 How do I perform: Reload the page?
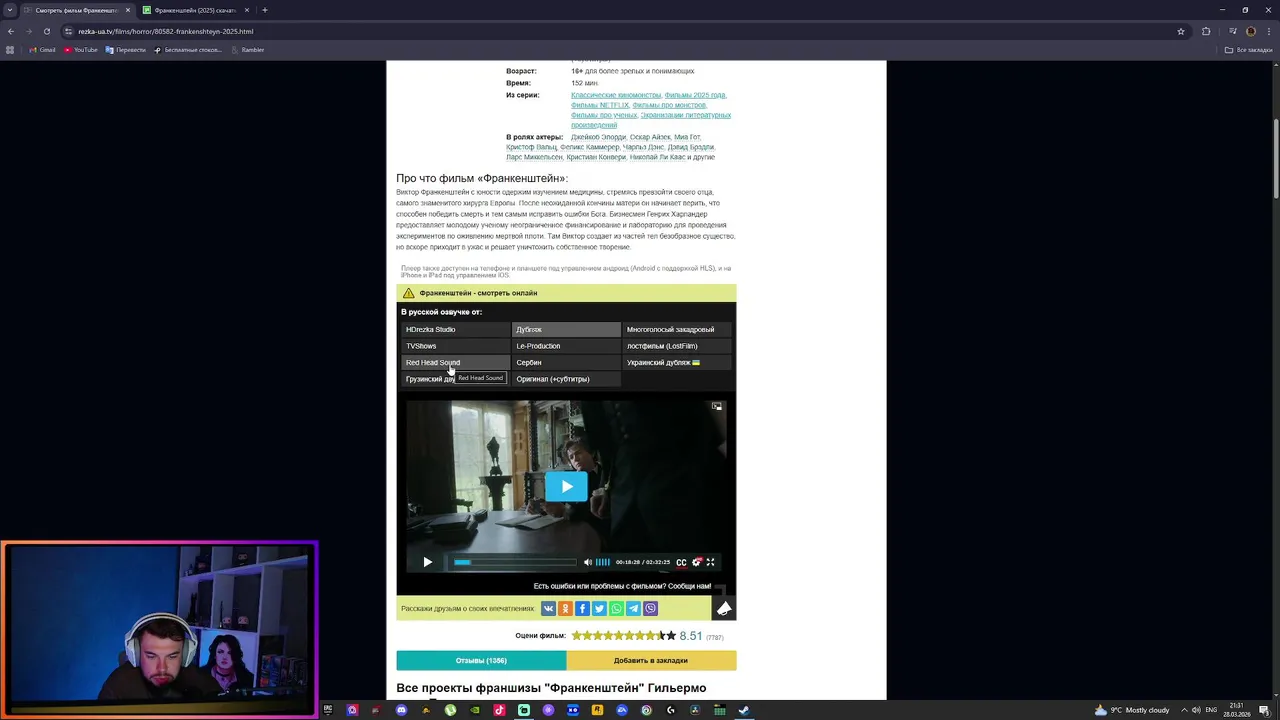tap(46, 31)
